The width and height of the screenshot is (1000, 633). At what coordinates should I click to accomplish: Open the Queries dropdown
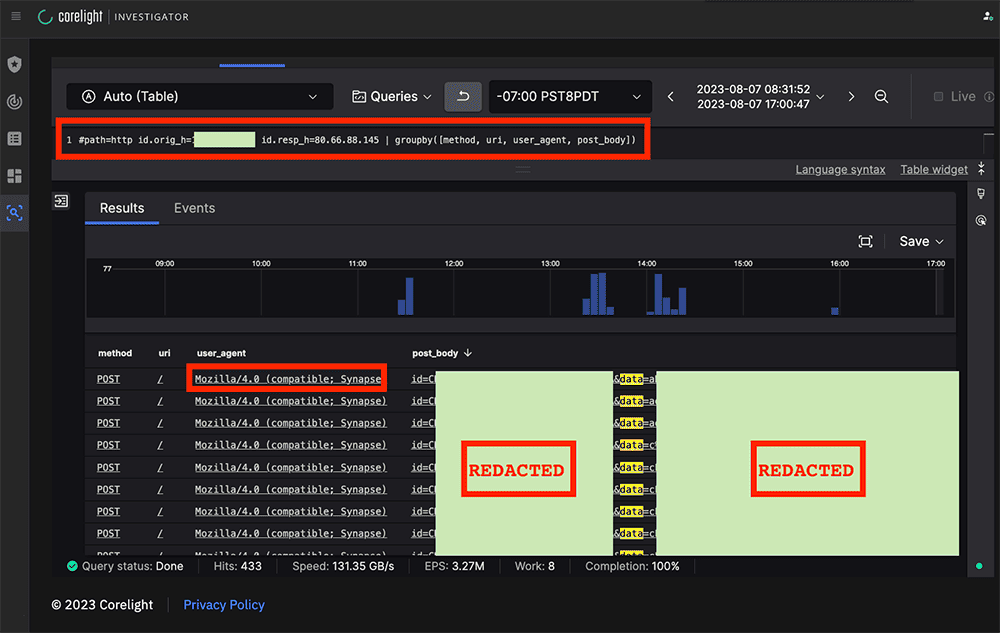click(392, 97)
